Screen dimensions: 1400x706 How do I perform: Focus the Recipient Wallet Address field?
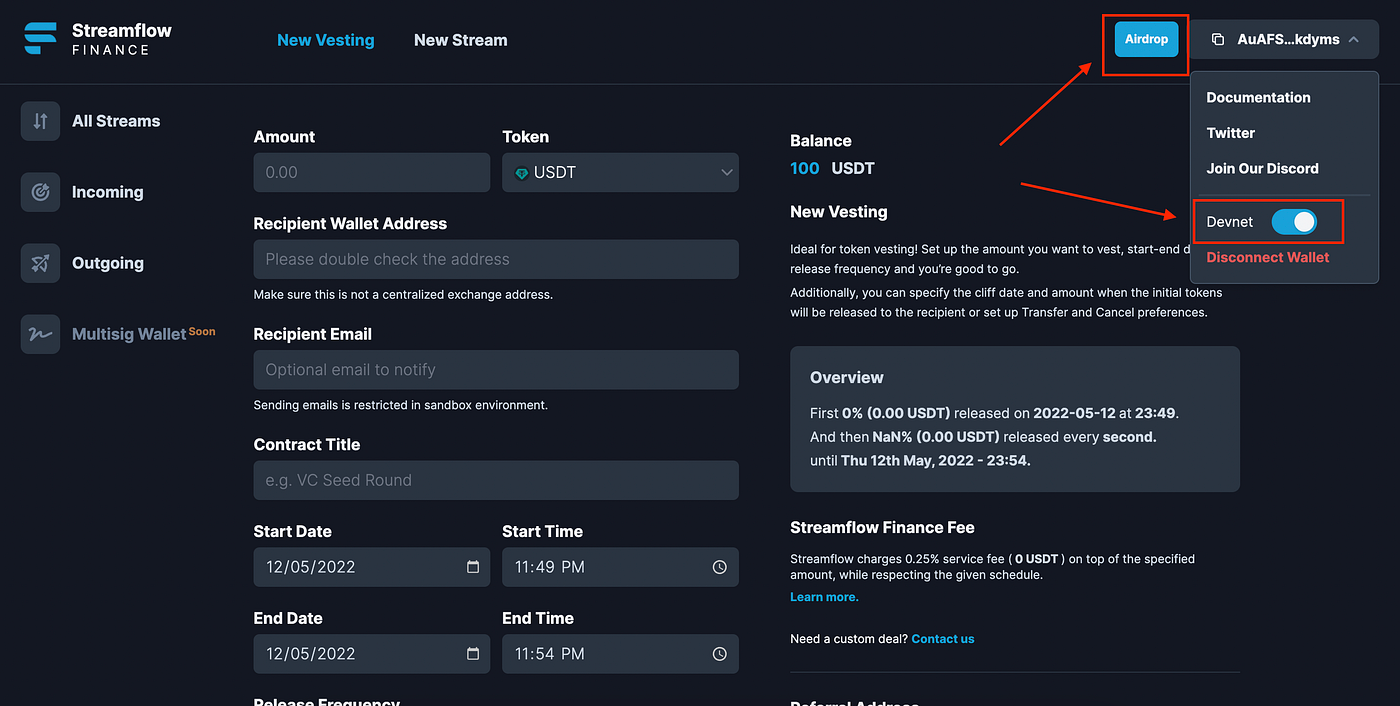(496, 259)
